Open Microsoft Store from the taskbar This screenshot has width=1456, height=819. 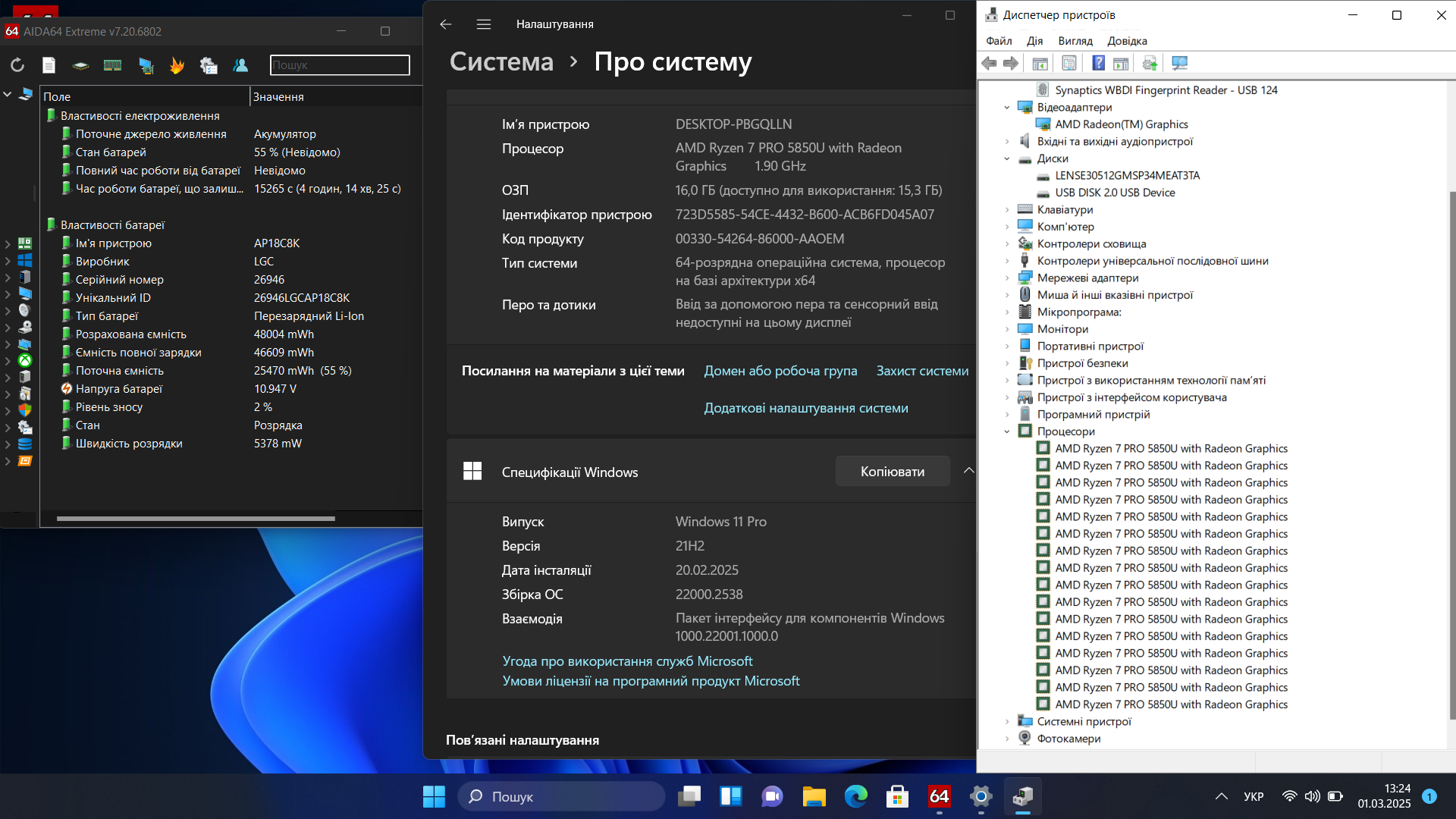coord(897,796)
